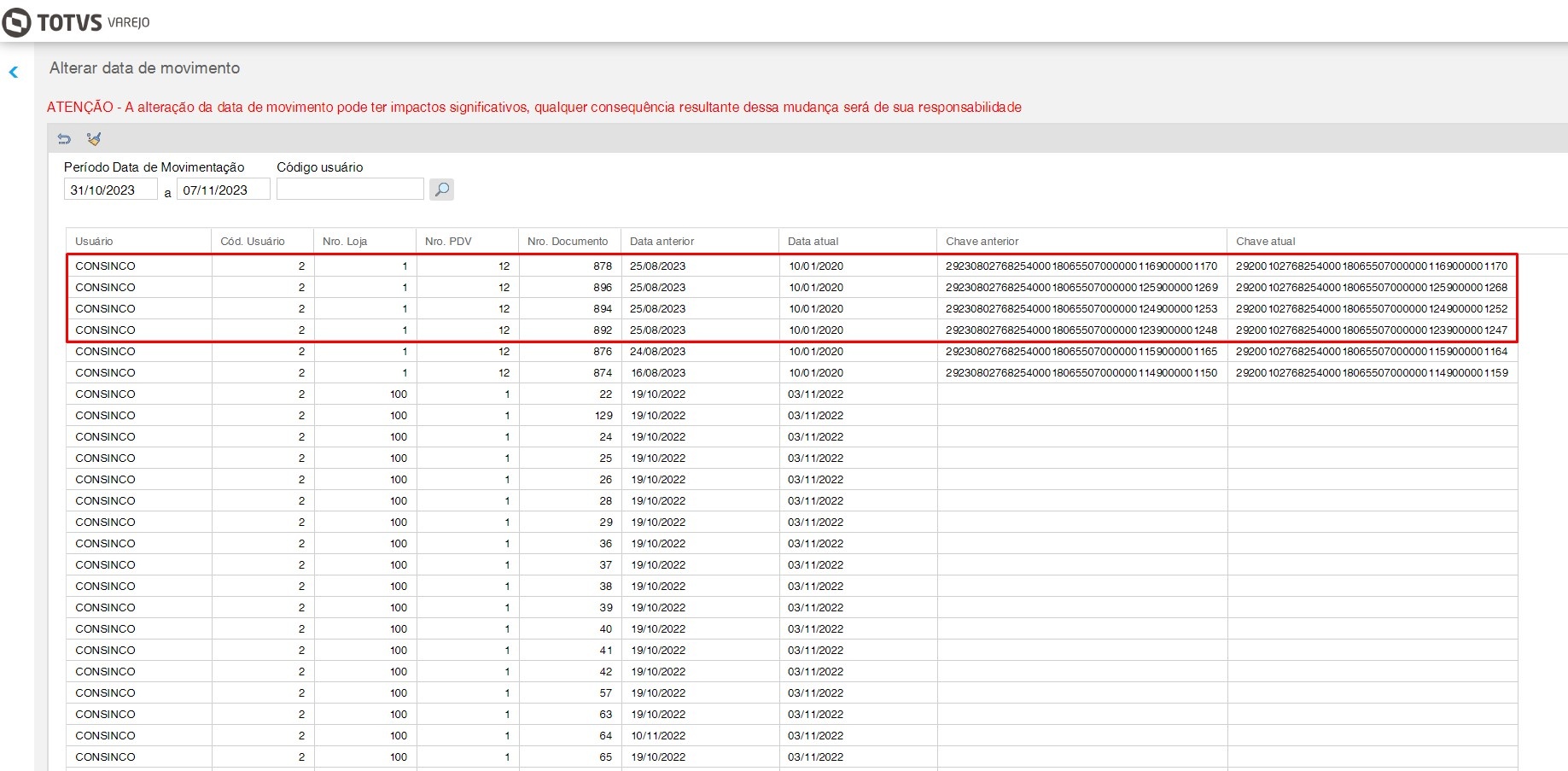Sort by the Usuário column header
This screenshot has height=771, width=1568.
coord(139,241)
